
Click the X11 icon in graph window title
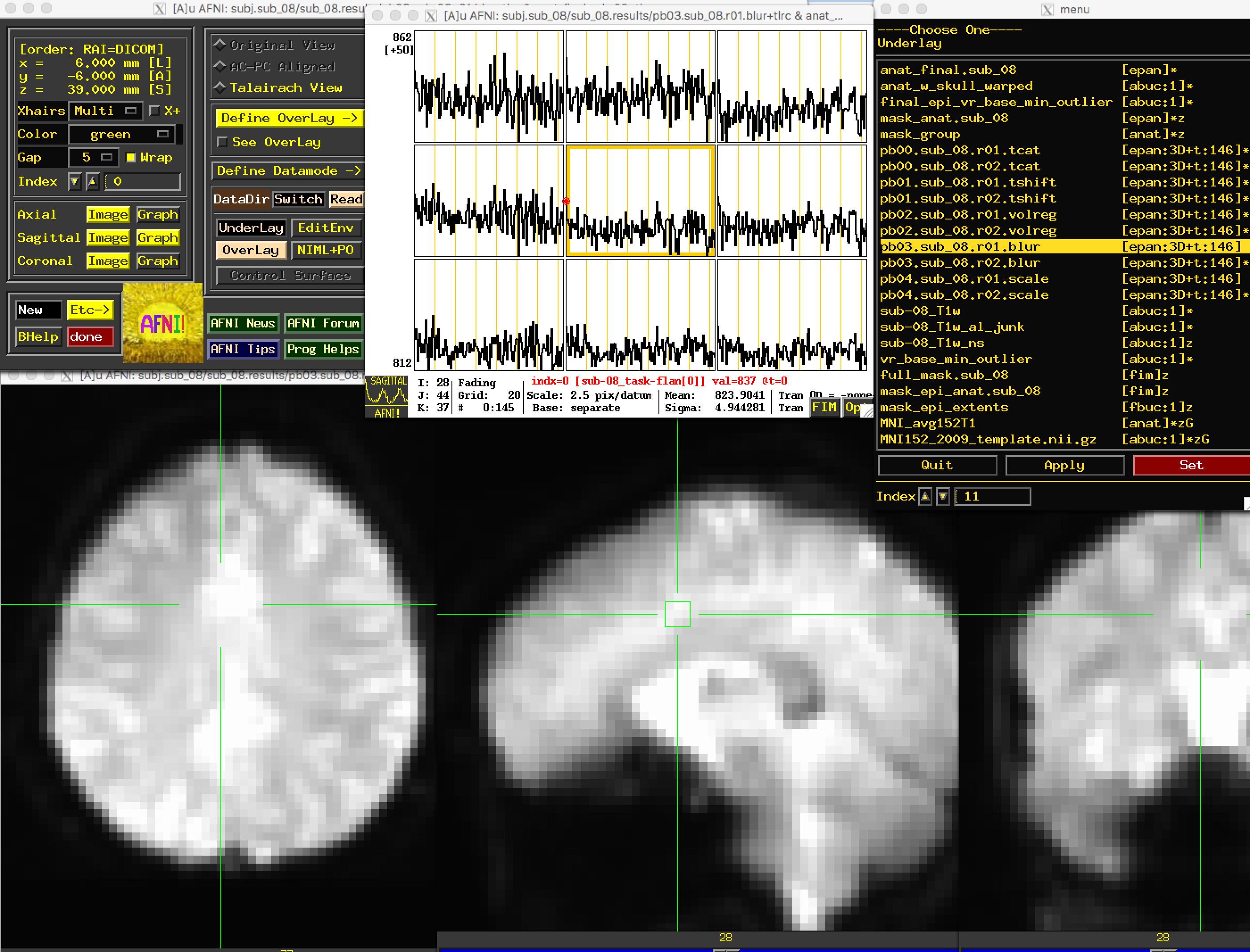[430, 15]
